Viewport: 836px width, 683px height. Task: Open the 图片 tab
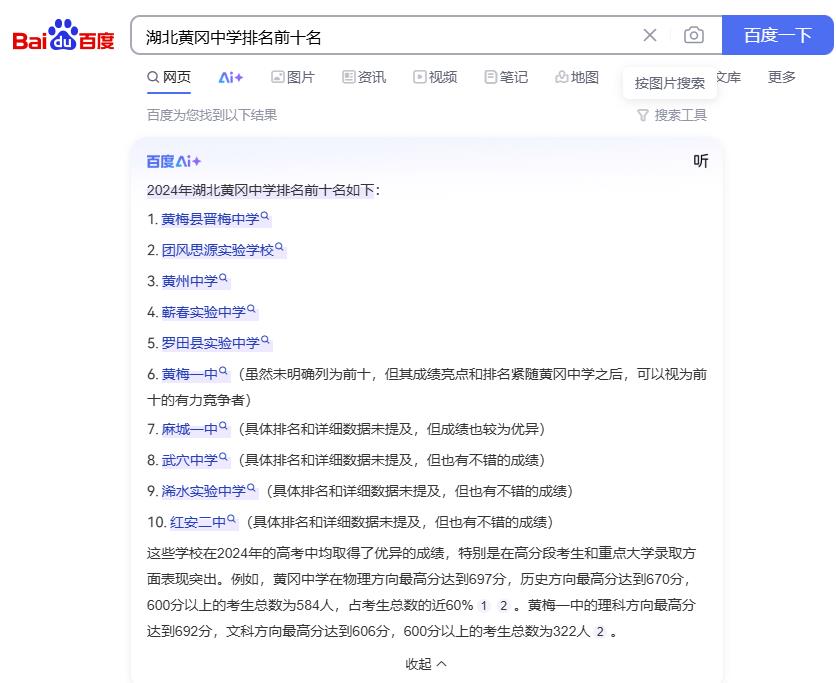coord(293,77)
